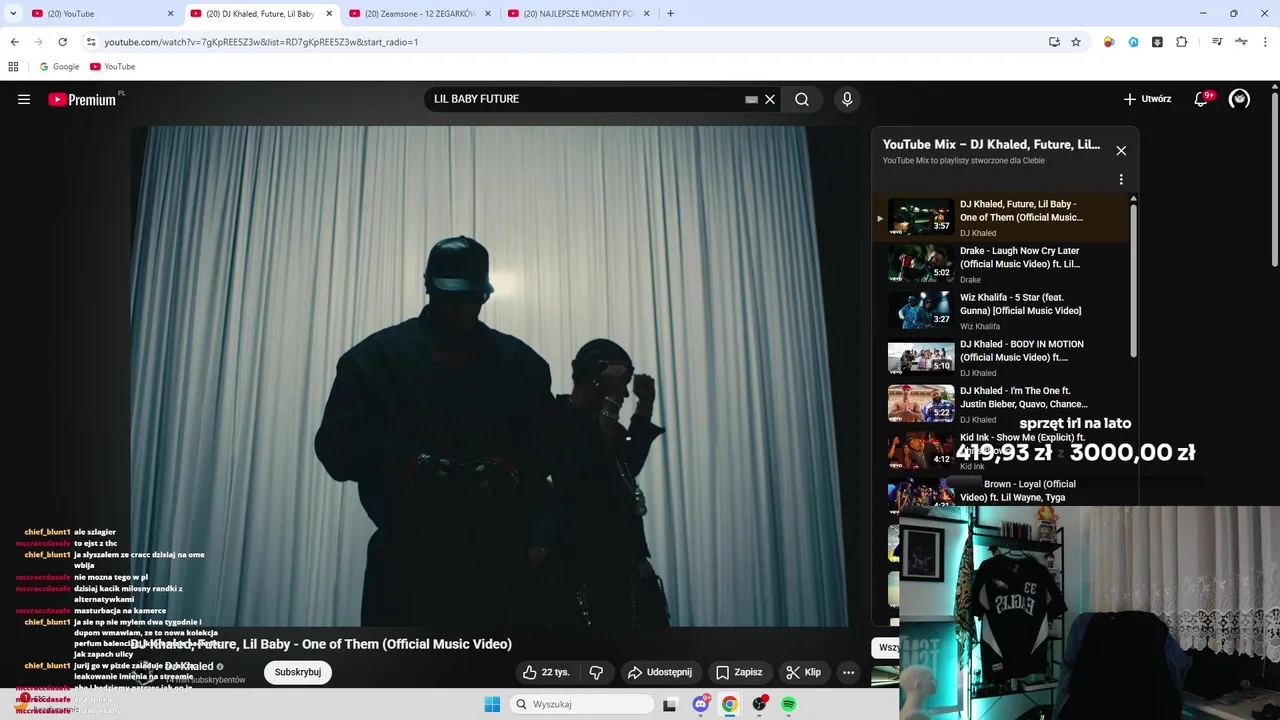Click the Chrome taskbar icon
1280x720 pixels.
click(730, 704)
